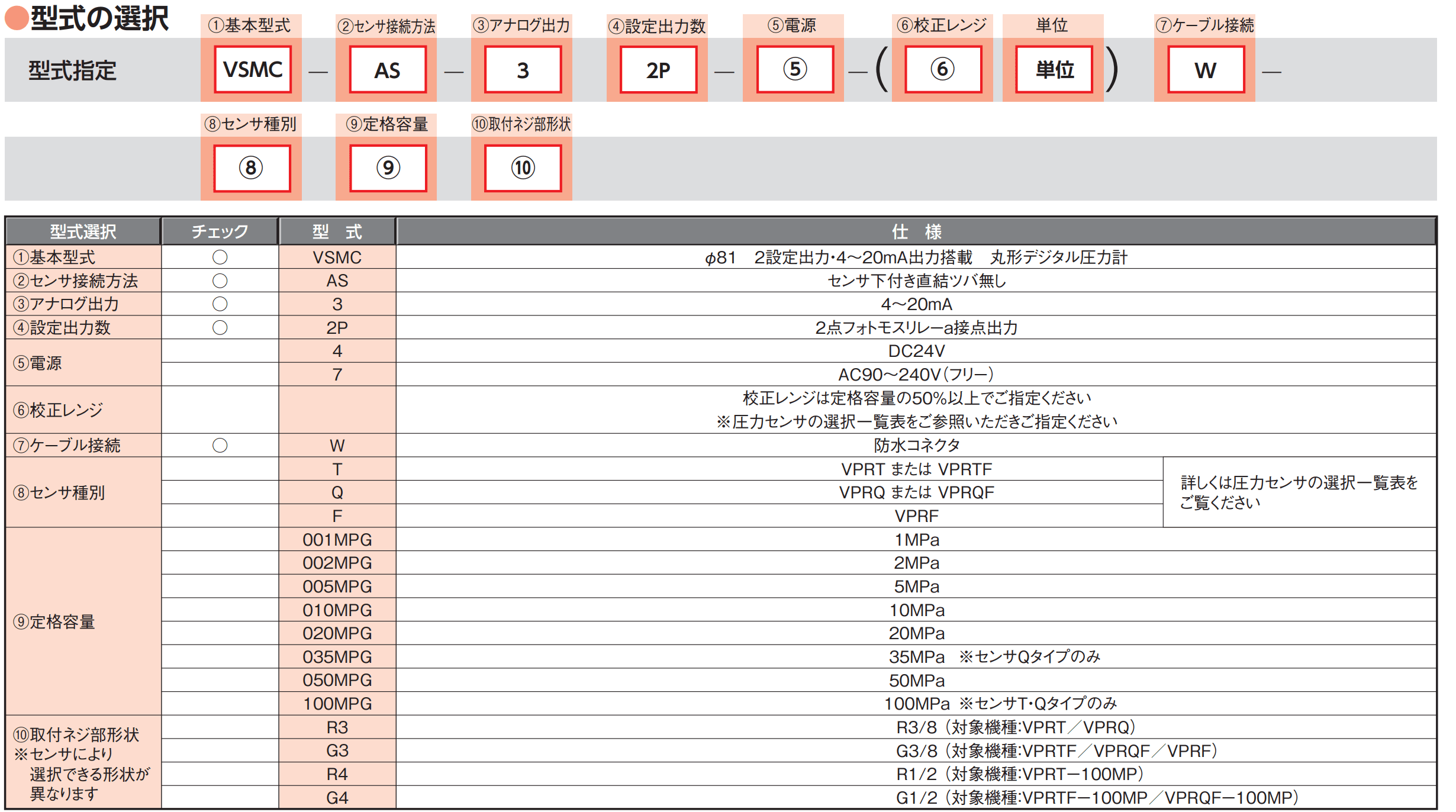Screen dimensions: 1456x812
Task: Toggle check circle in ②センサ接続方法 row
Action: [x=220, y=281]
